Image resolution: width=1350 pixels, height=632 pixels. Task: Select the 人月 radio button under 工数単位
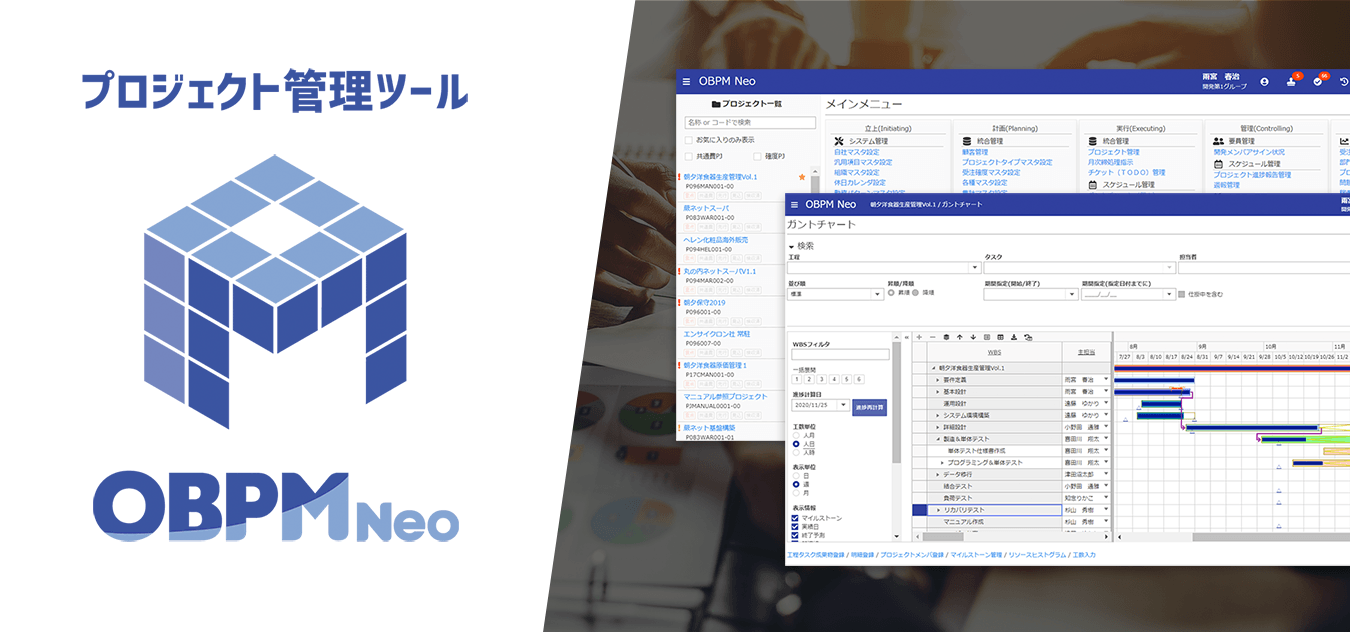[x=796, y=435]
